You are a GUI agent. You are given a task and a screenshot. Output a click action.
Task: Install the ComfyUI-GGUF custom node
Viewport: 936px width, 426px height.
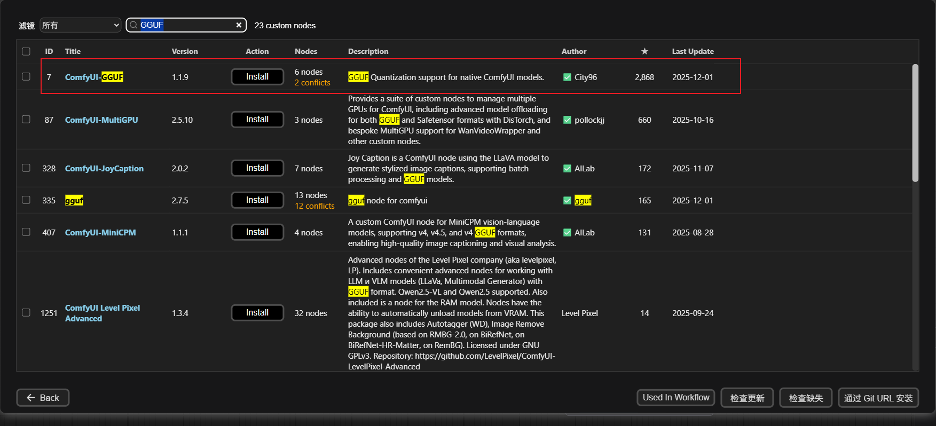(x=257, y=76)
